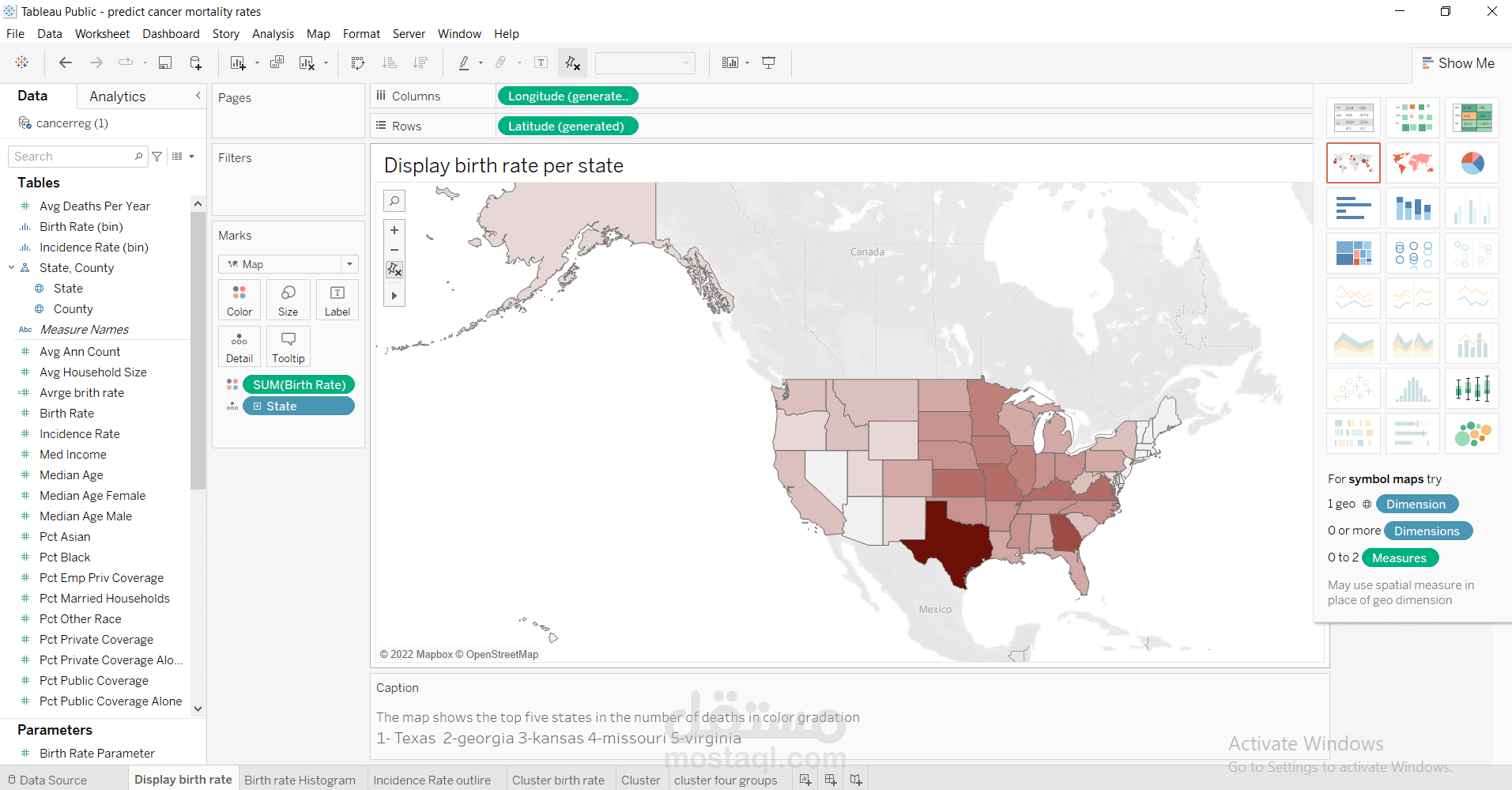Viewport: 1512px width, 790px height.
Task: Click inside the Data pane search field
Action: coord(71,156)
